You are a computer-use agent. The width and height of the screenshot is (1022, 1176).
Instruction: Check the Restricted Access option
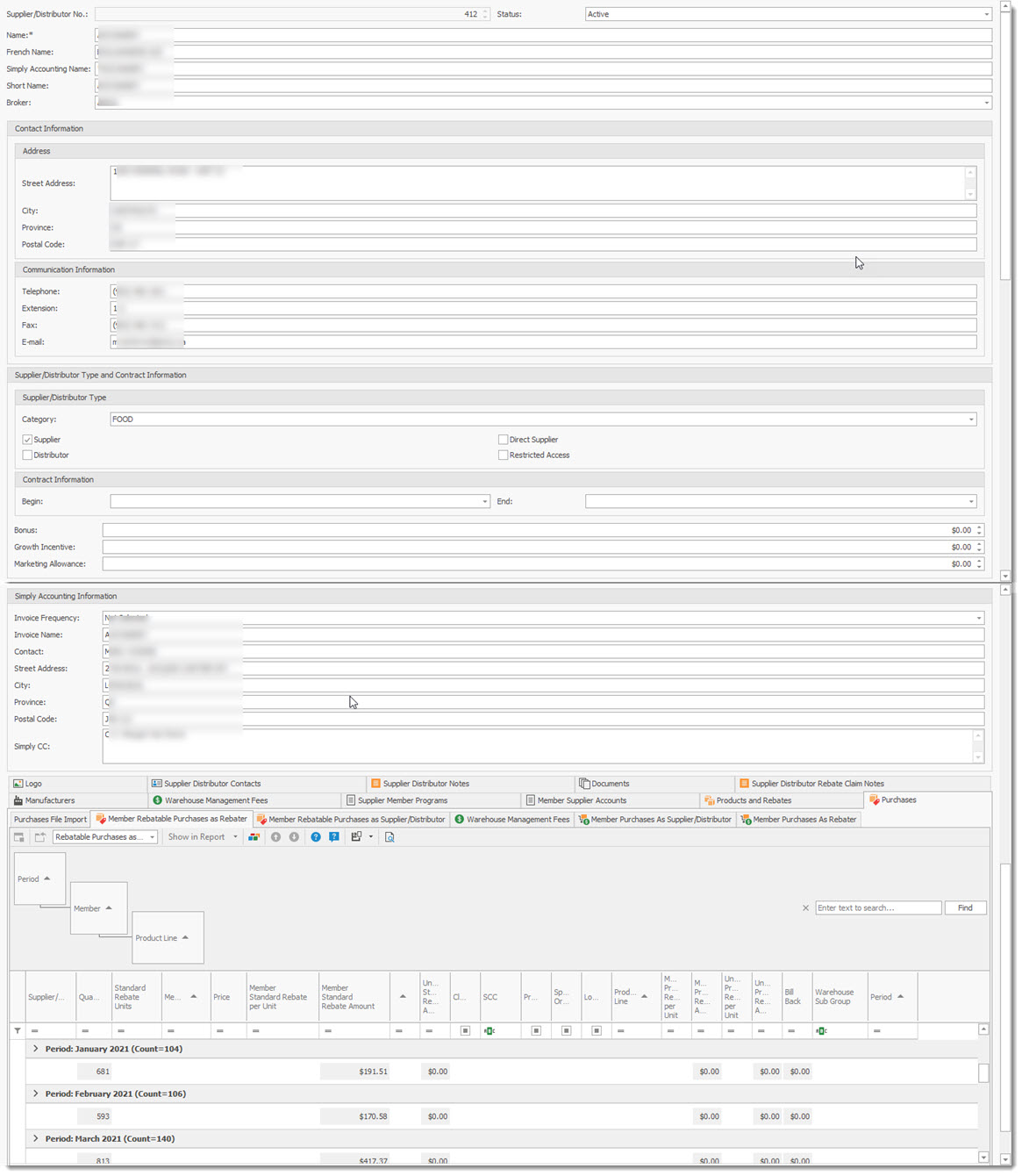point(504,455)
